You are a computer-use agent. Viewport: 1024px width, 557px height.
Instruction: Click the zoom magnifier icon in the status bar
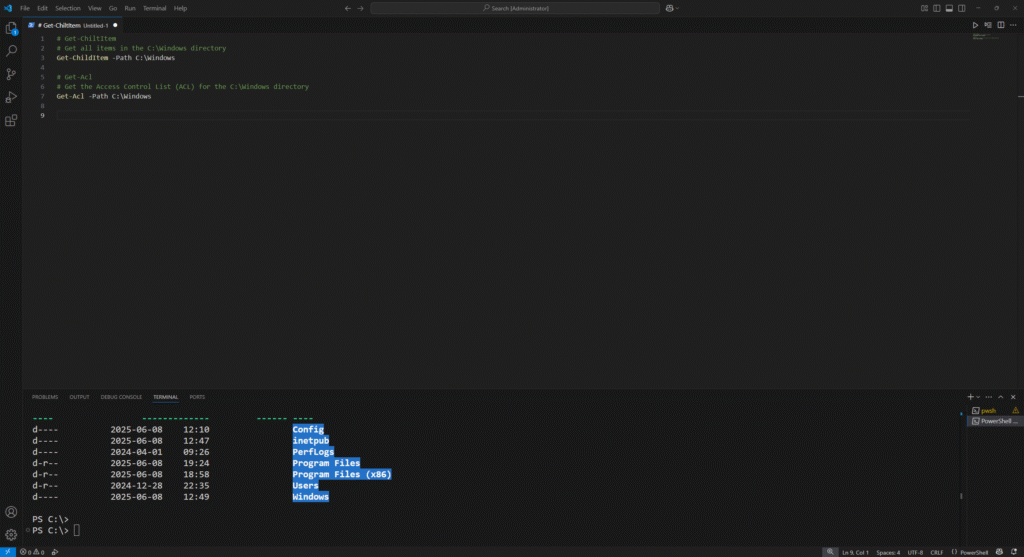click(830, 552)
